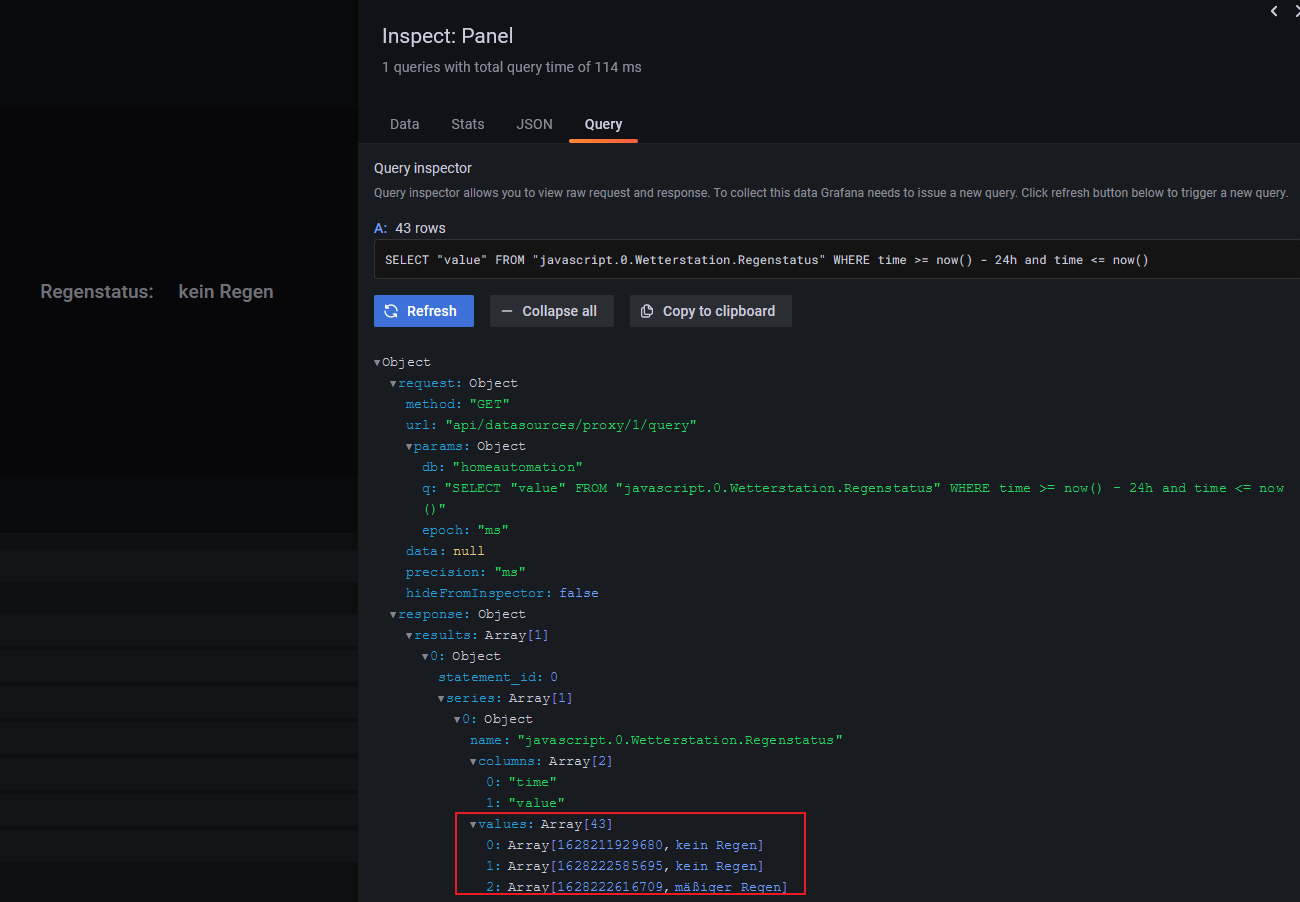Click the minus icon in Collapse all
The width and height of the screenshot is (1300, 902).
tap(508, 311)
